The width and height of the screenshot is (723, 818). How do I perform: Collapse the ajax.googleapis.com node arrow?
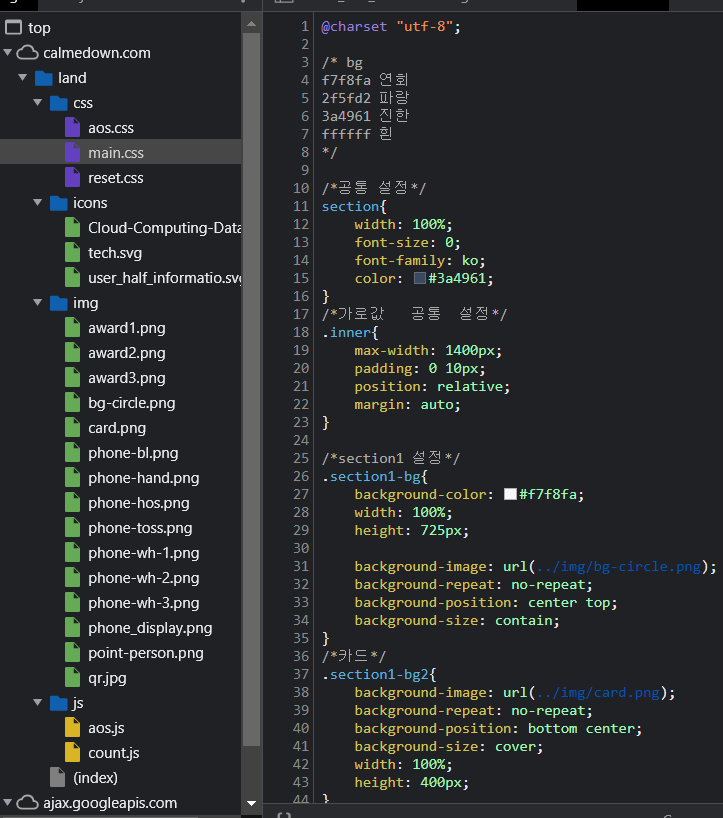tap(7, 802)
